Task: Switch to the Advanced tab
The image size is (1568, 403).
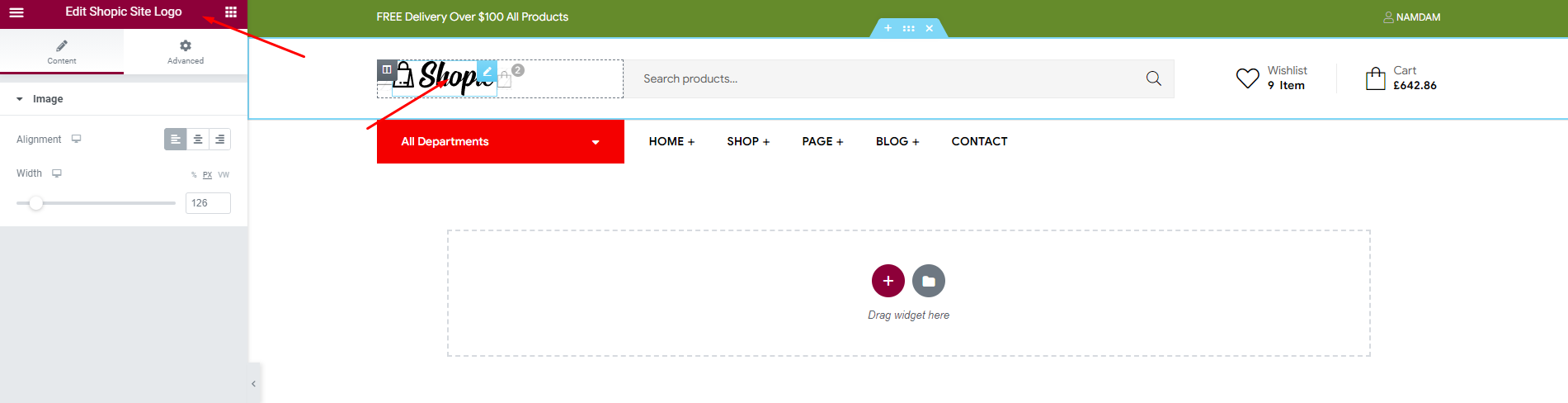Action: (x=186, y=51)
